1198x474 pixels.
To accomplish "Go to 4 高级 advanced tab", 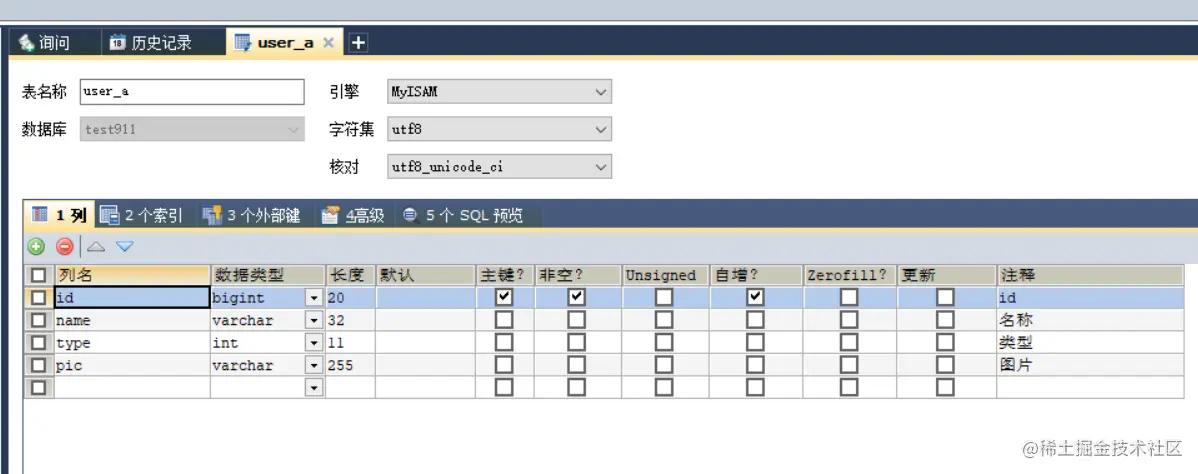I will (x=353, y=216).
